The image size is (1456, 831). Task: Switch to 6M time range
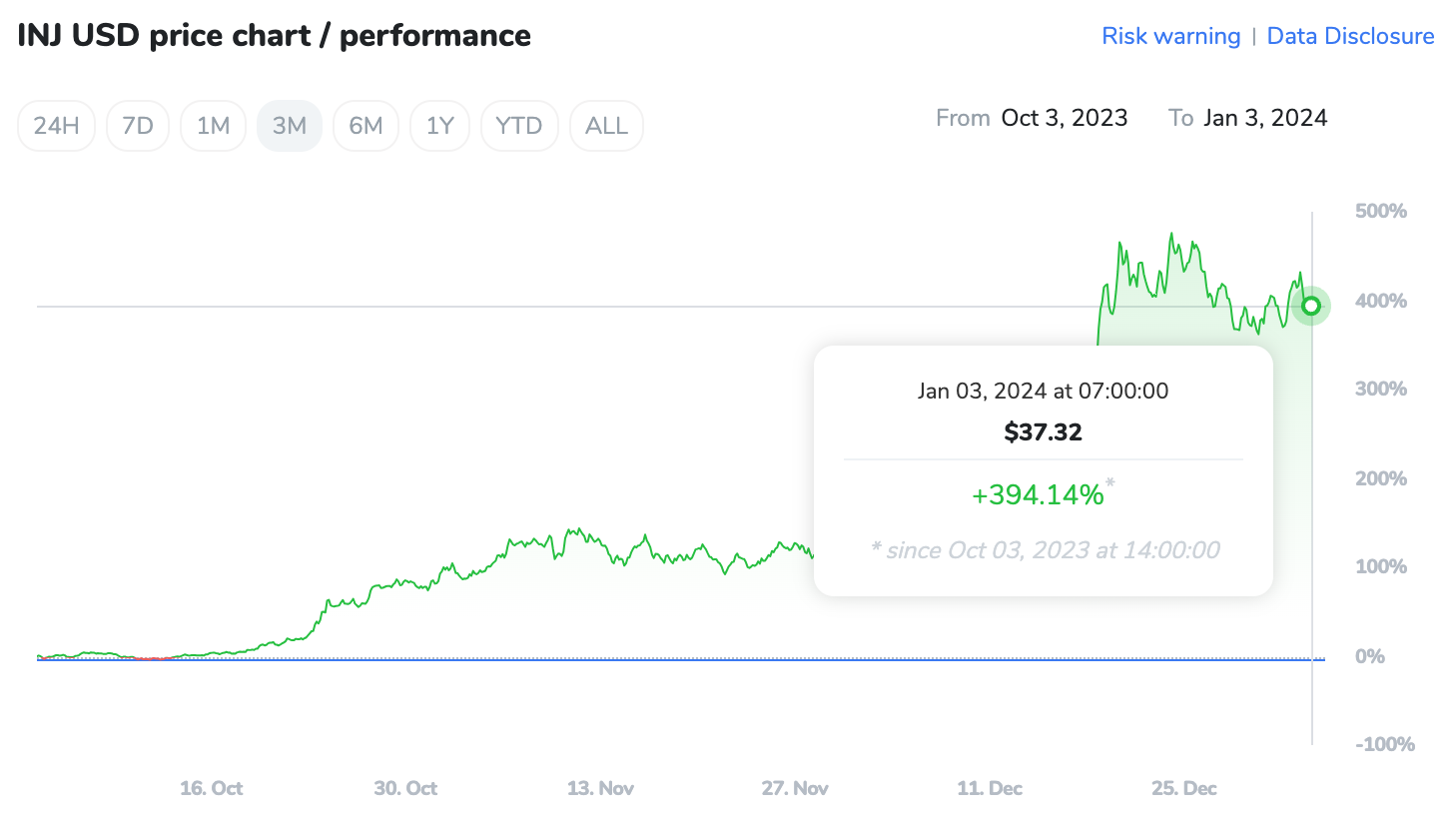365,126
